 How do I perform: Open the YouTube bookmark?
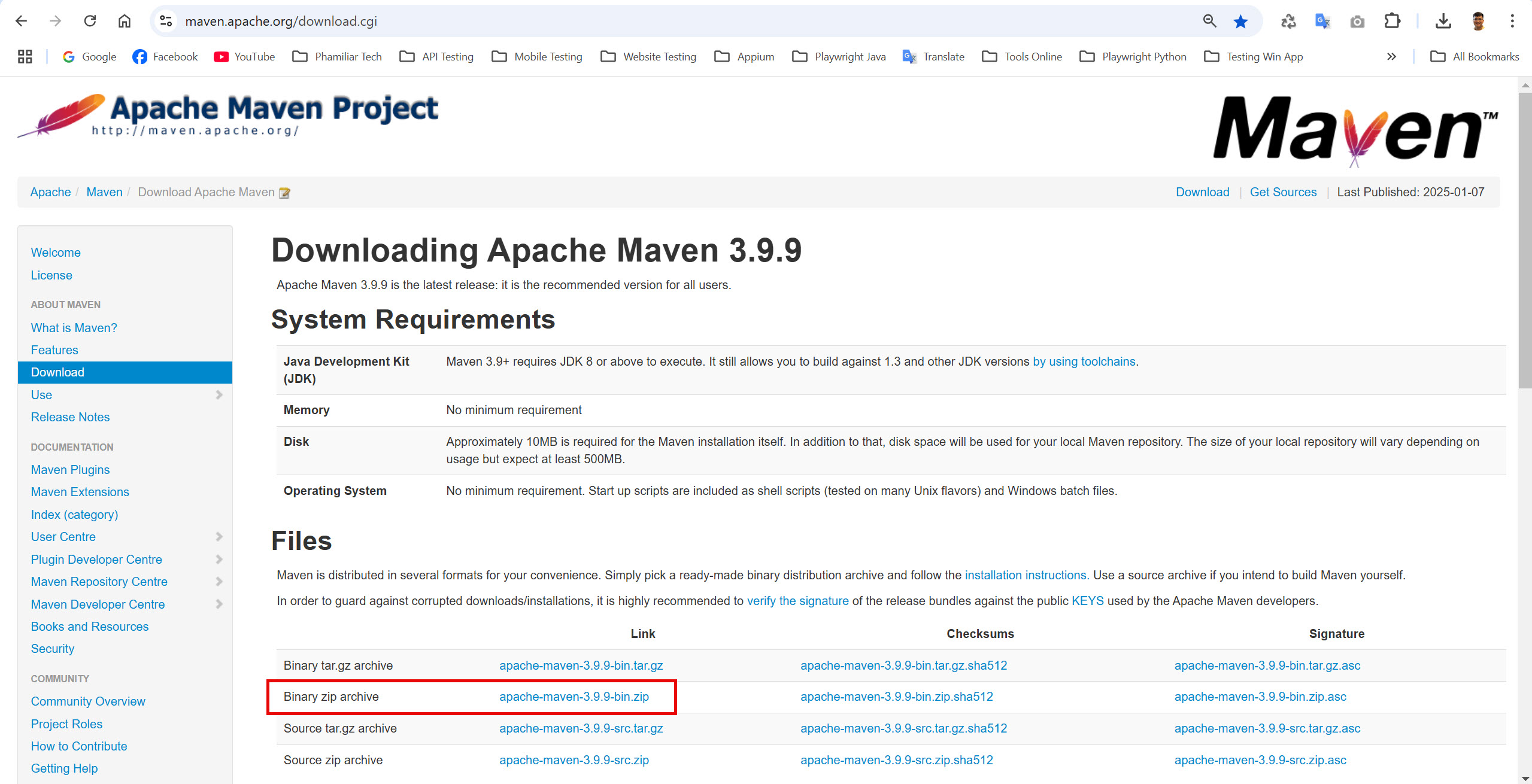click(x=244, y=56)
